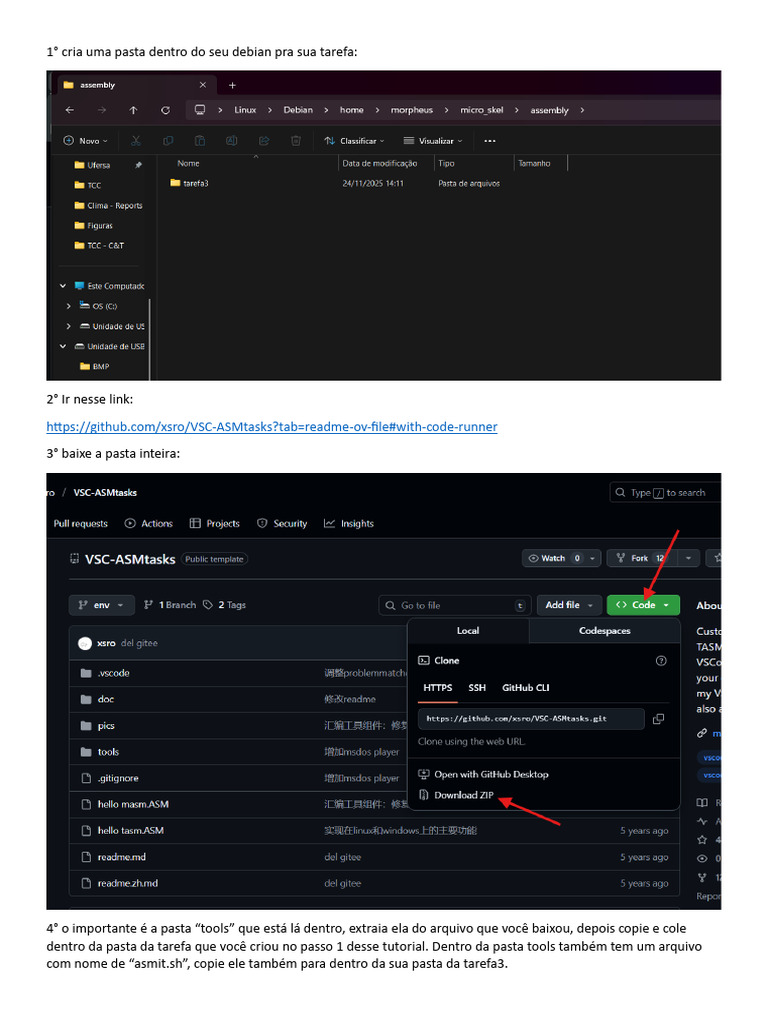The width and height of the screenshot is (768, 1024).
Task: Click the back arrow in File Explorer
Action: pyautogui.click(x=70, y=110)
